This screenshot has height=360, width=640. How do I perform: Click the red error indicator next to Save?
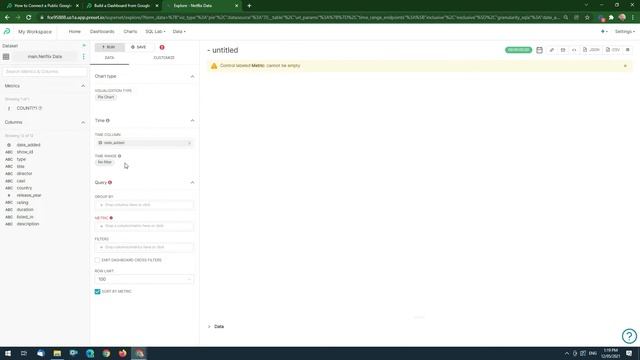[x=162, y=47]
